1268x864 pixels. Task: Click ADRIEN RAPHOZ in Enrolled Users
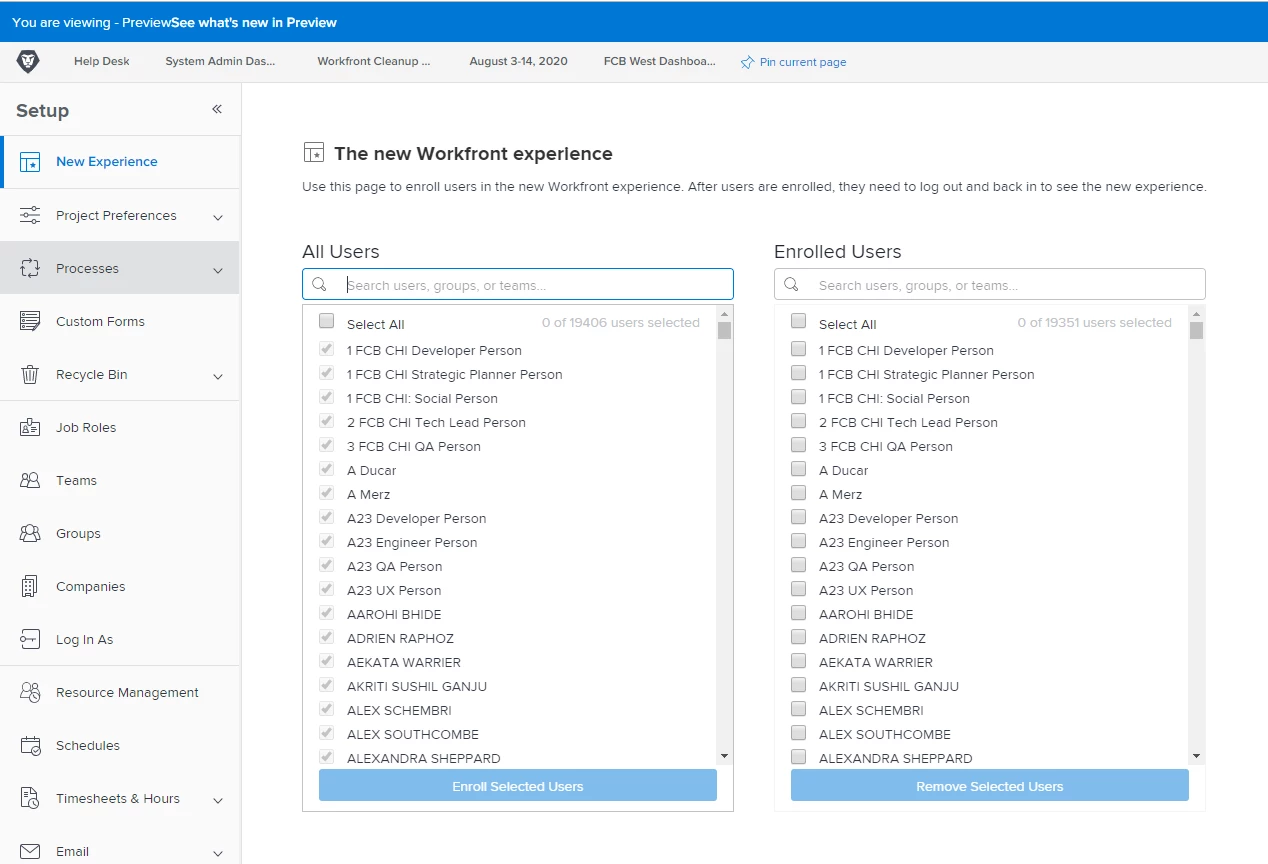coord(872,638)
